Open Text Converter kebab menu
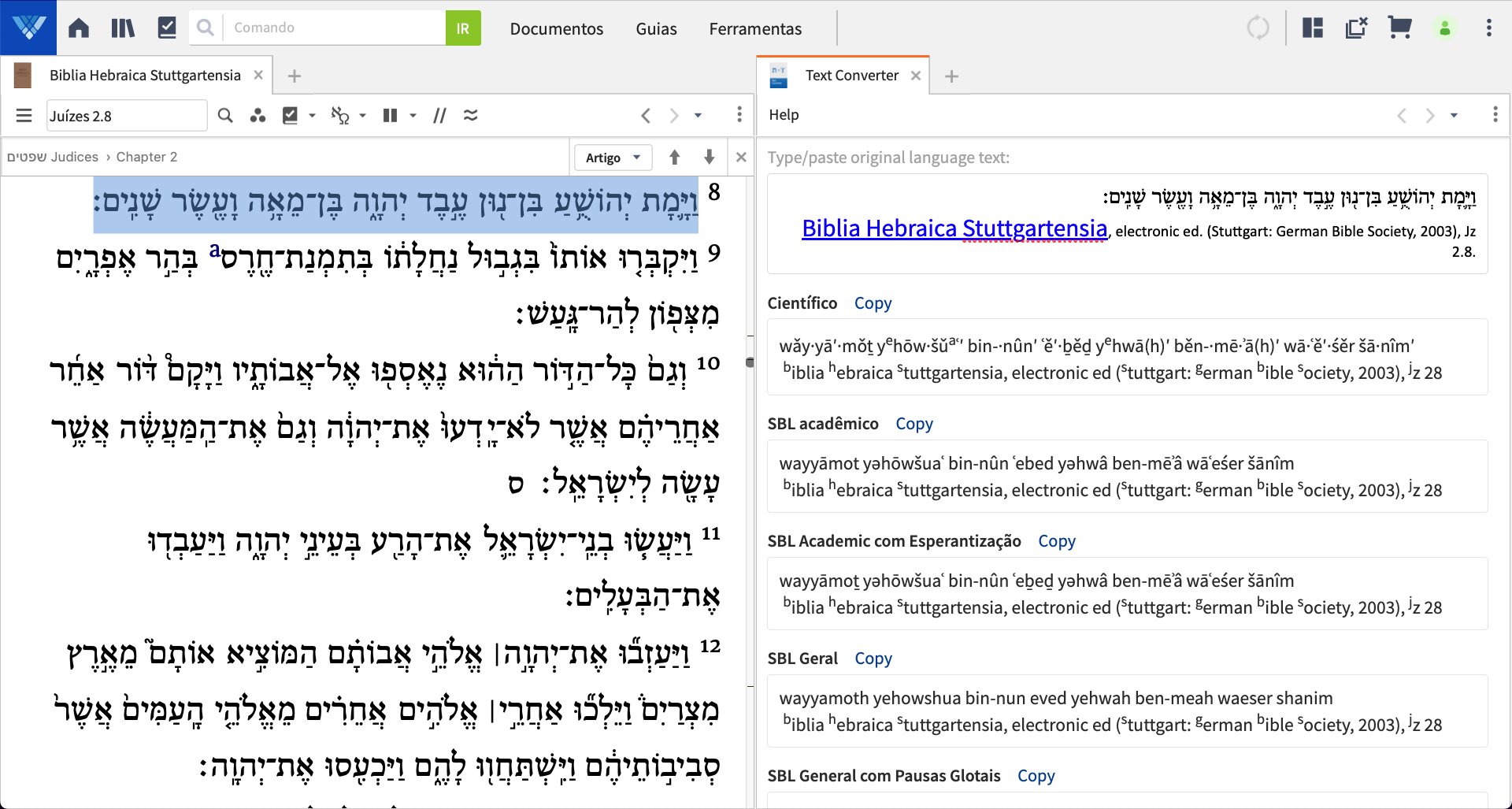Screen dimensions: 1512x809 (1495, 115)
